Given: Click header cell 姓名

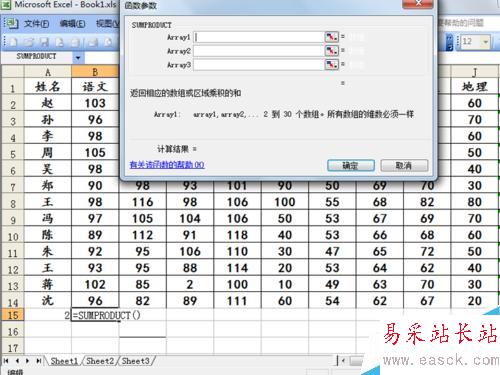Looking at the screenshot, I should (48, 87).
